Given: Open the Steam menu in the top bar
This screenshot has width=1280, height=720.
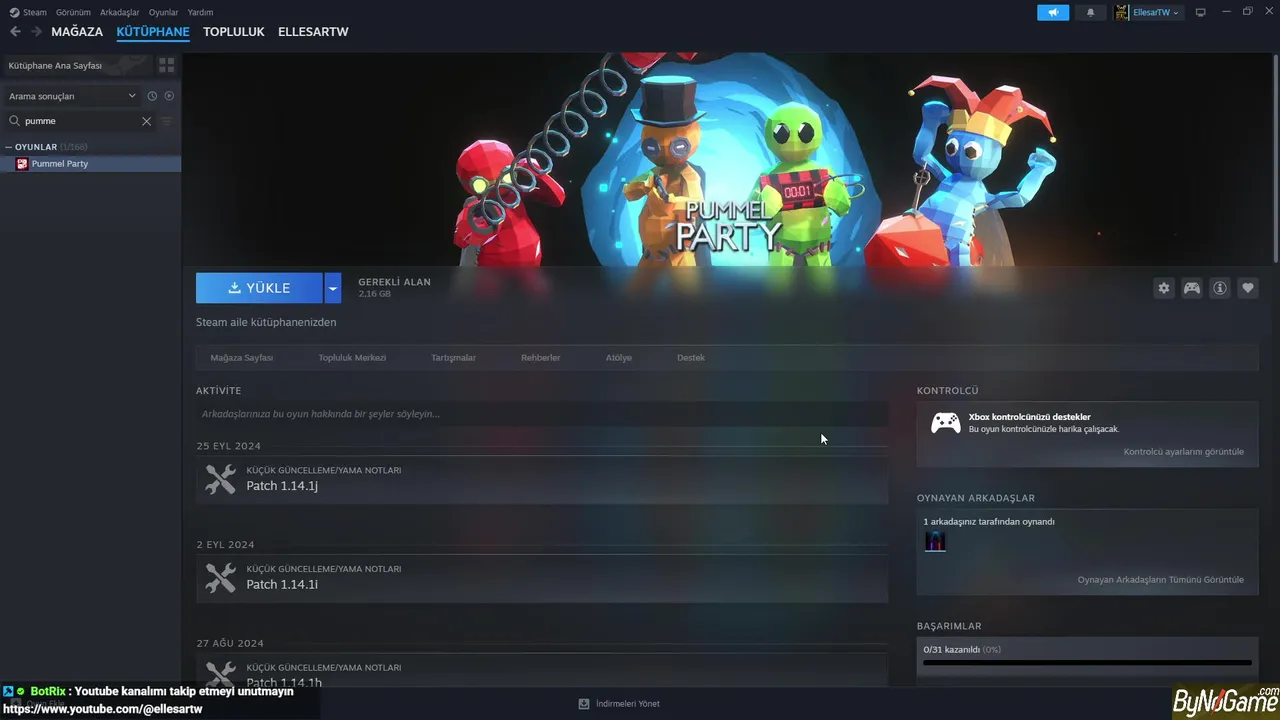Looking at the screenshot, I should tap(28, 12).
